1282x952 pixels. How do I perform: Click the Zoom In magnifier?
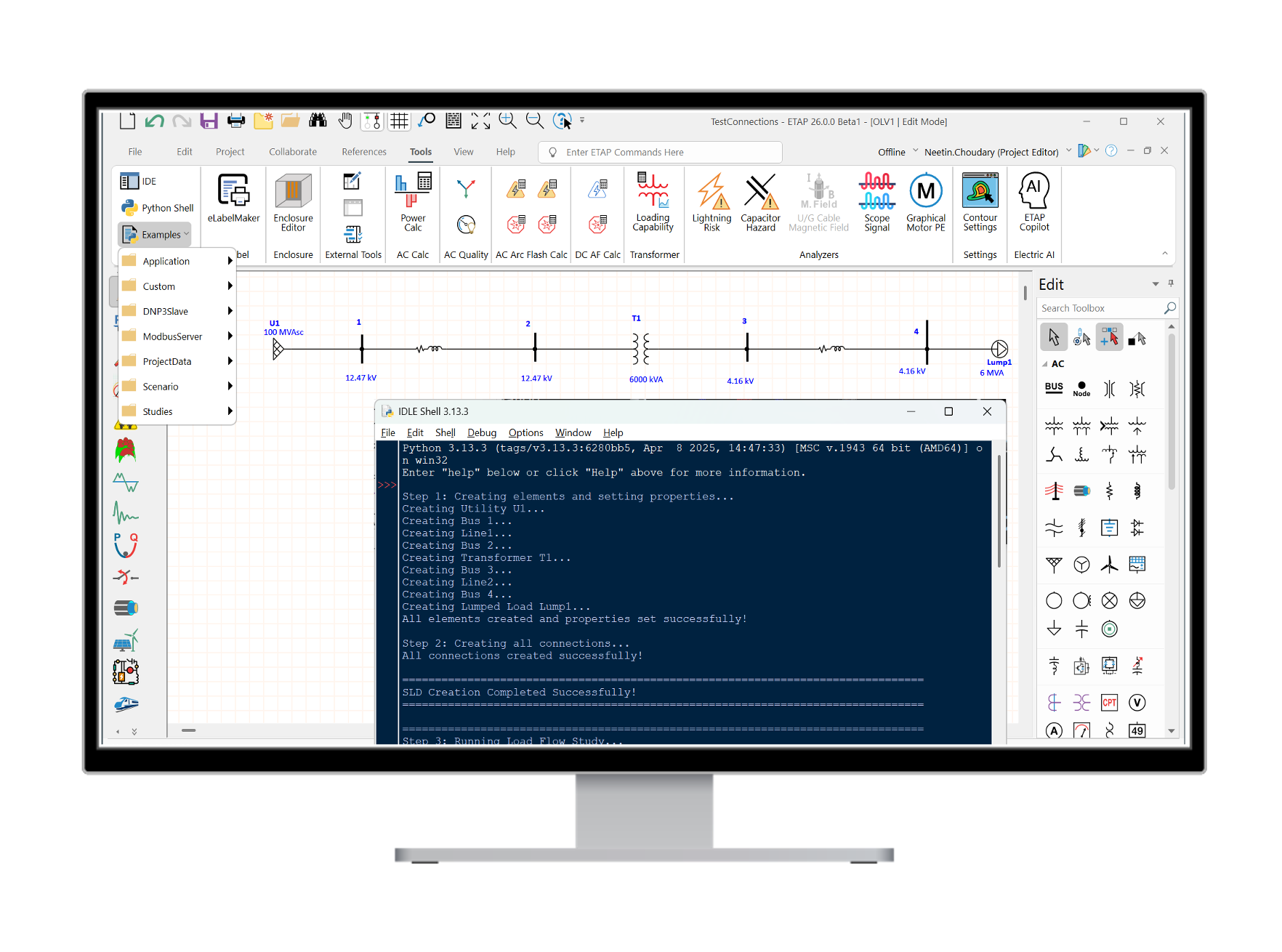(507, 121)
